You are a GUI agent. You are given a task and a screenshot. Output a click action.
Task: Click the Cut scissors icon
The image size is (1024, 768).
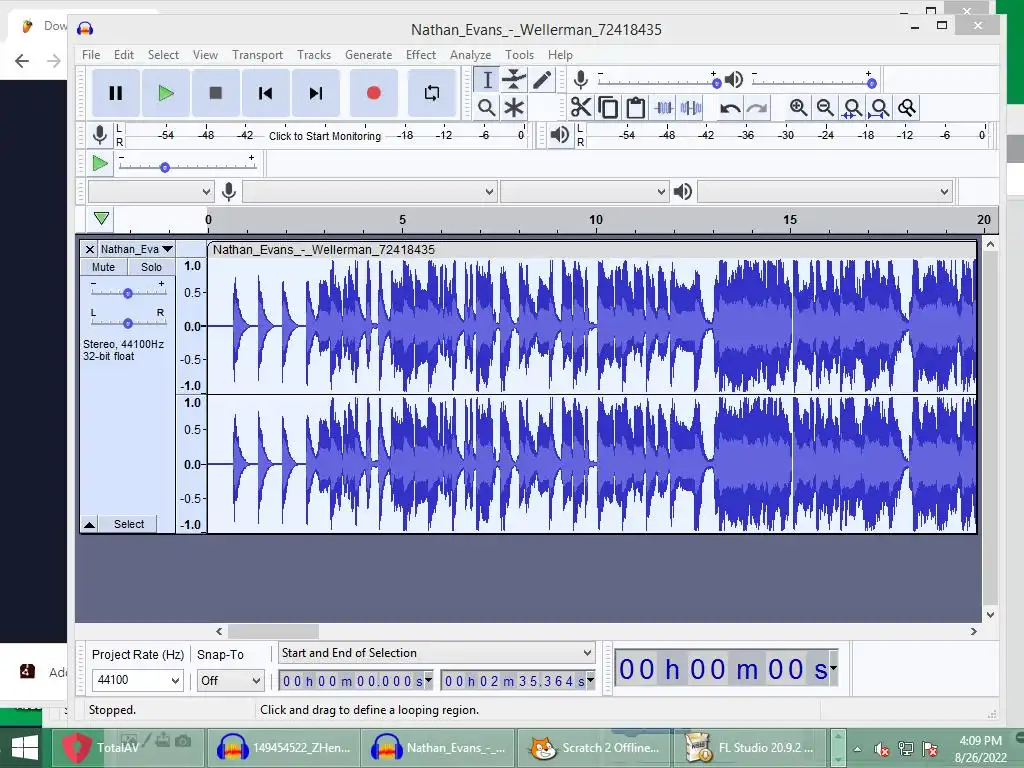click(581, 107)
